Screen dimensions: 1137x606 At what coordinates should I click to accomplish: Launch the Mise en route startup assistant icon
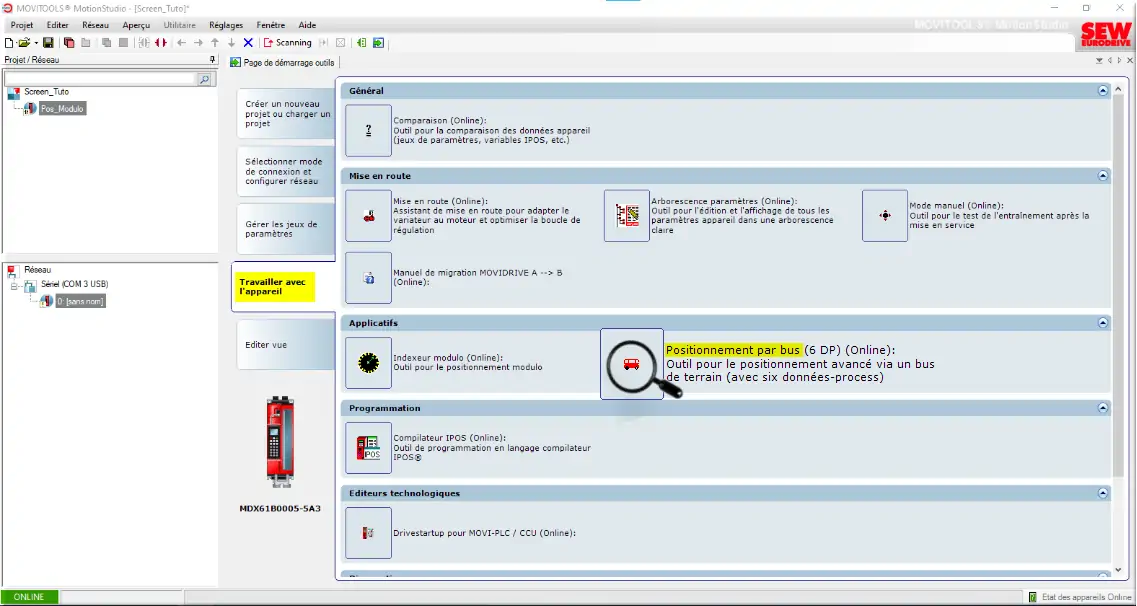tap(368, 216)
